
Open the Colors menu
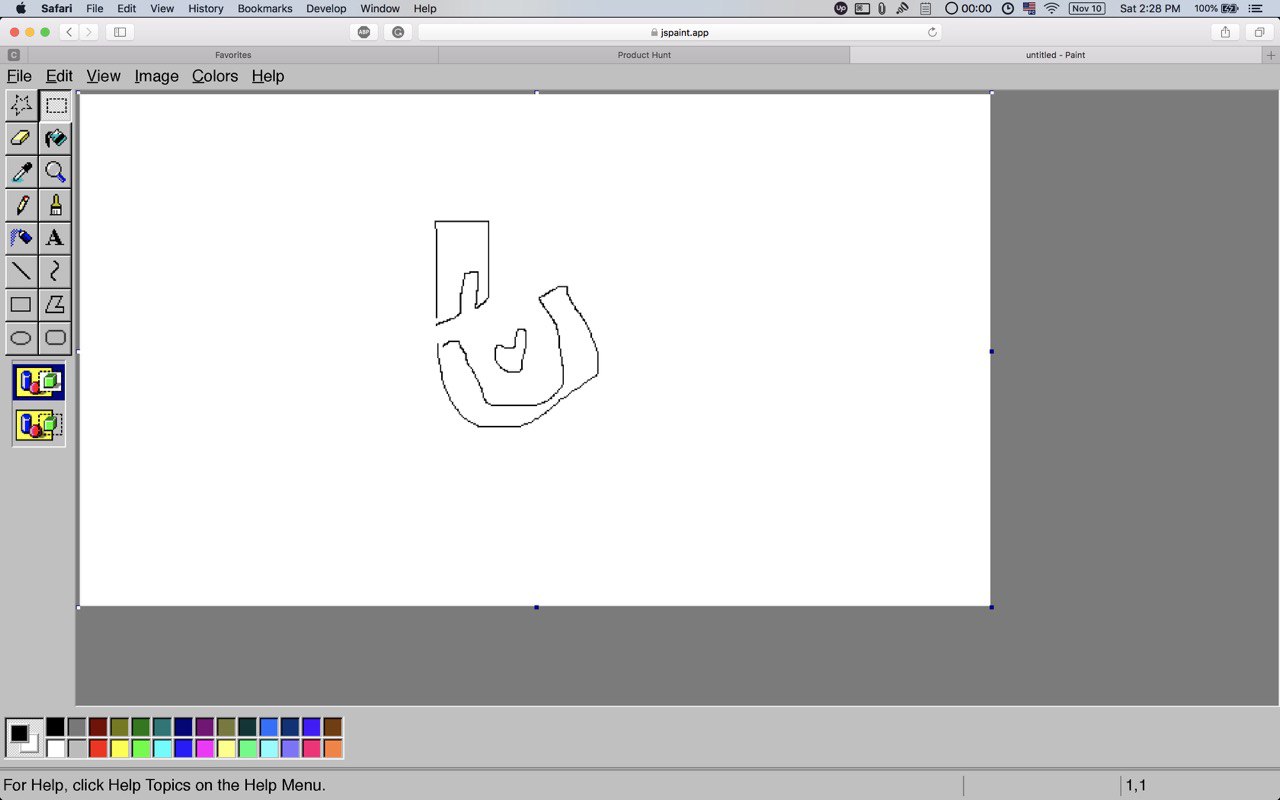click(x=215, y=76)
